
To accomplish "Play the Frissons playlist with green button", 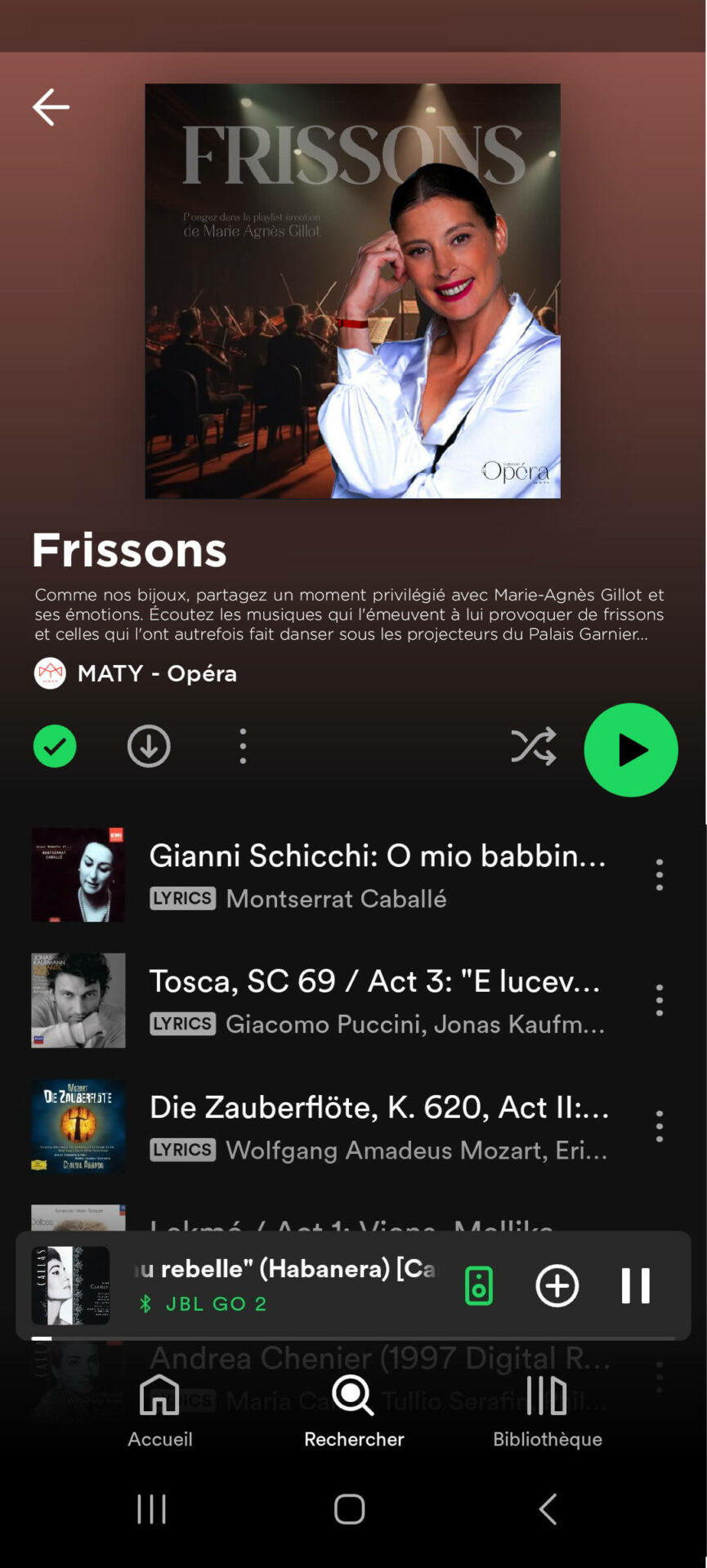I will 631,749.
